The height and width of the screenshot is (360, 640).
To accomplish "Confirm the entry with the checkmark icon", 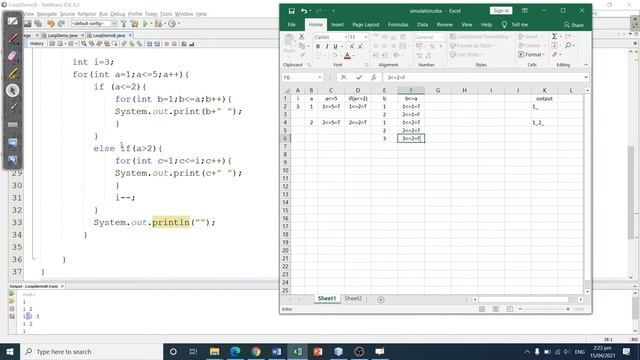I will click(x=359, y=77).
